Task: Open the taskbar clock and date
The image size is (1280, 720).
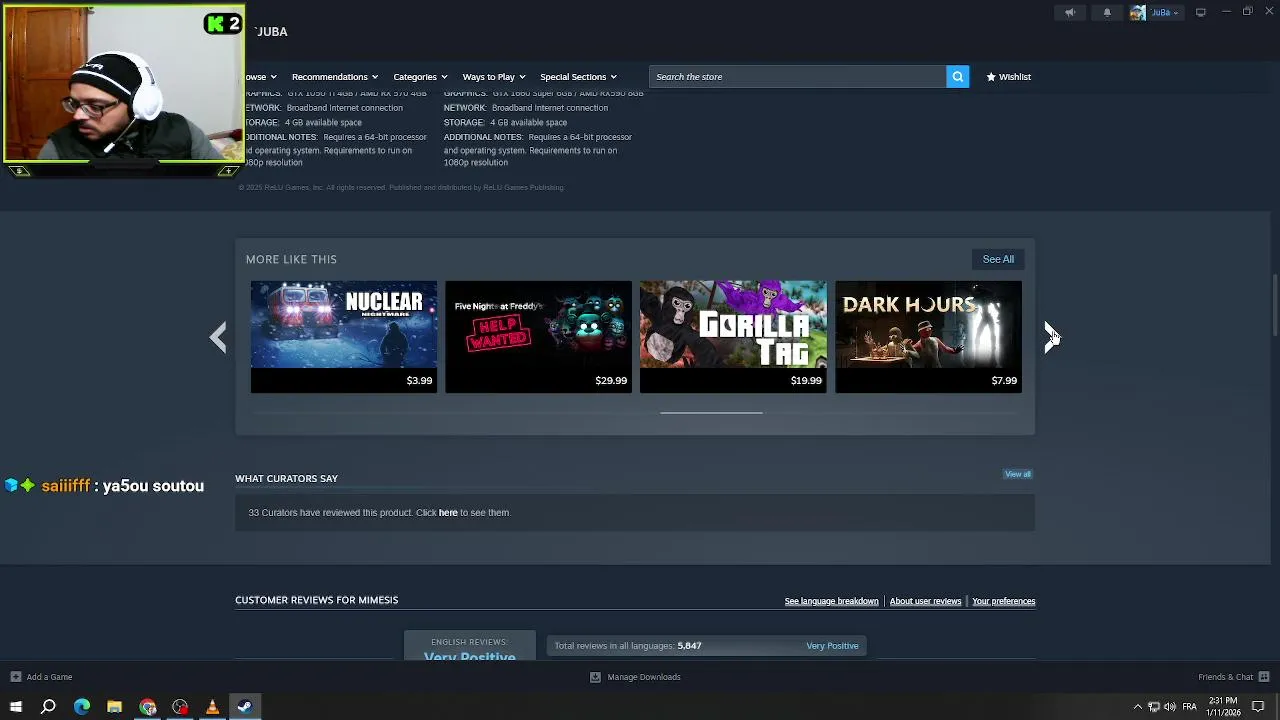Action: pos(1223,707)
